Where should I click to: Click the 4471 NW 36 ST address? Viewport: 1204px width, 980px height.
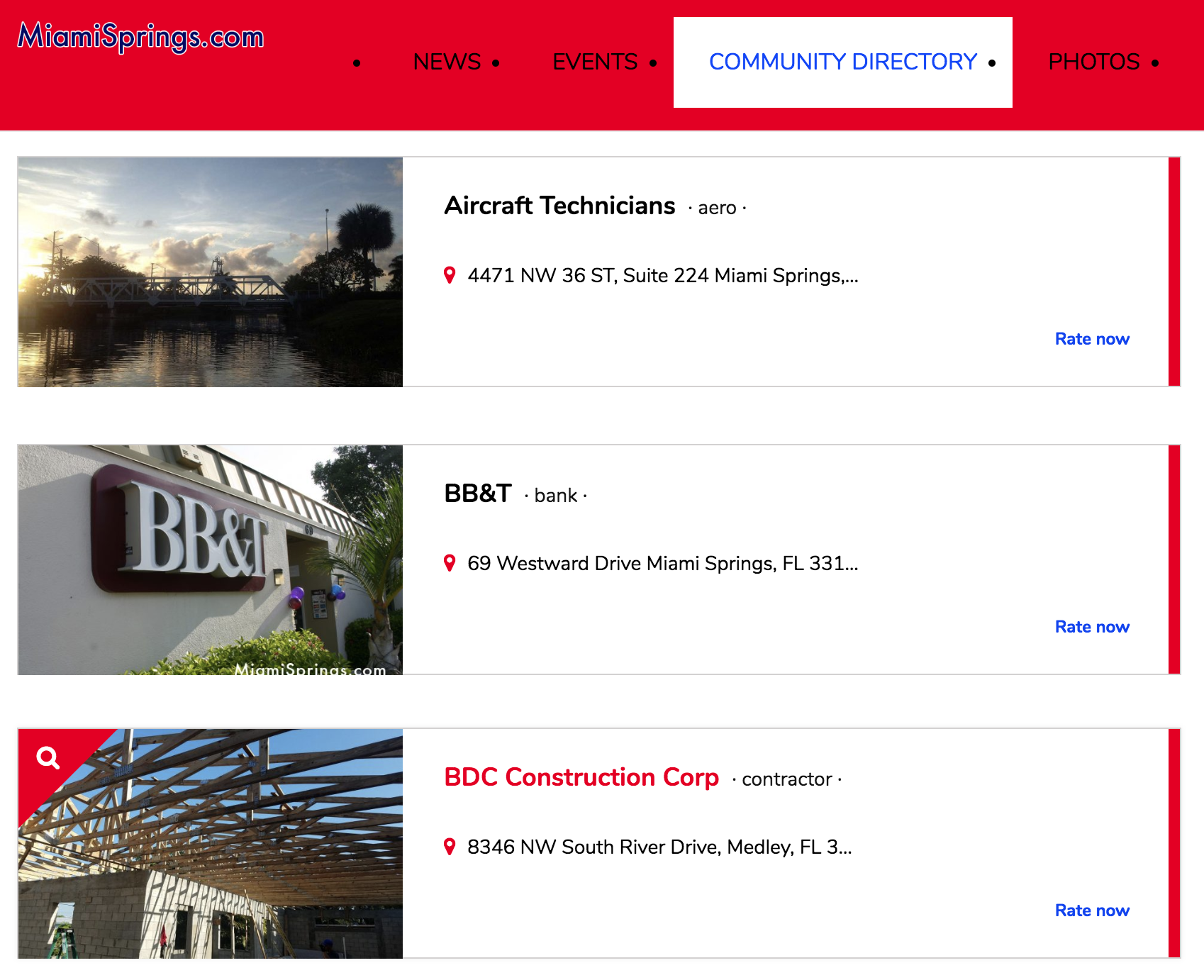tap(663, 275)
